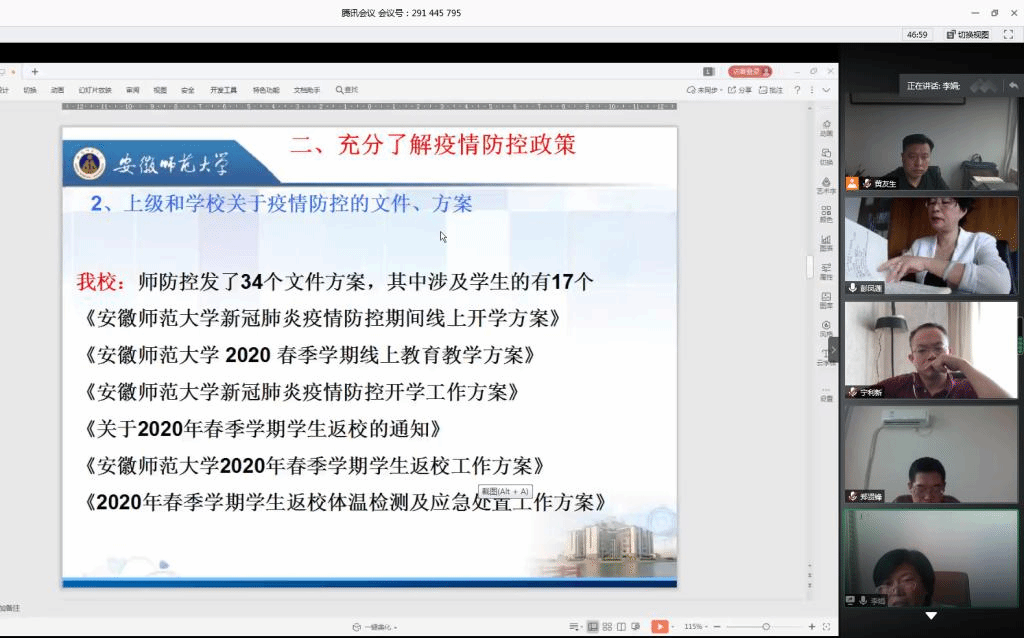This screenshot has height=638, width=1024.
Task: Switch to slide sorter grid view
Action: [608, 626]
